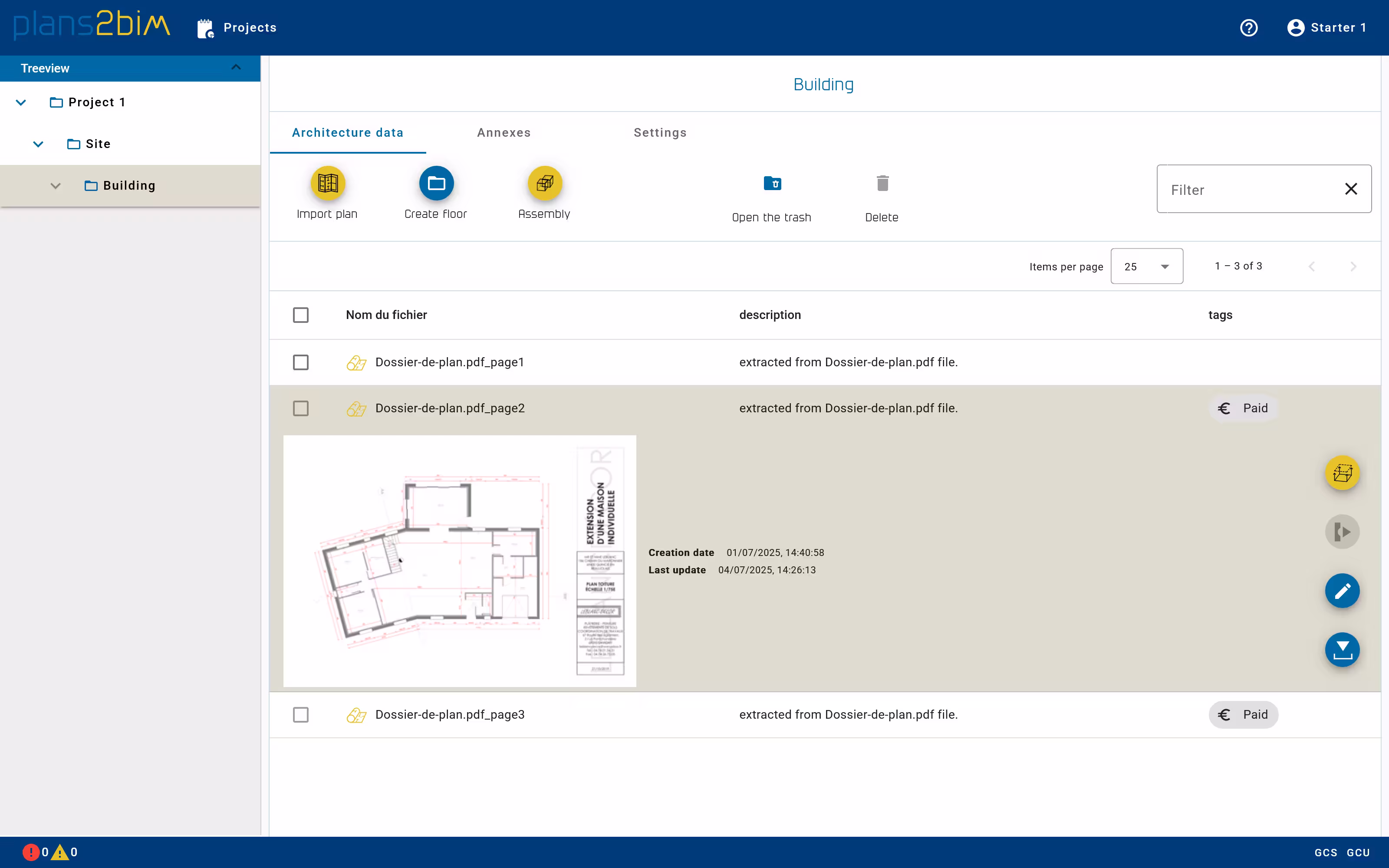Open the Items per page dropdown
Screen dimensions: 1389x868
coord(1146,266)
